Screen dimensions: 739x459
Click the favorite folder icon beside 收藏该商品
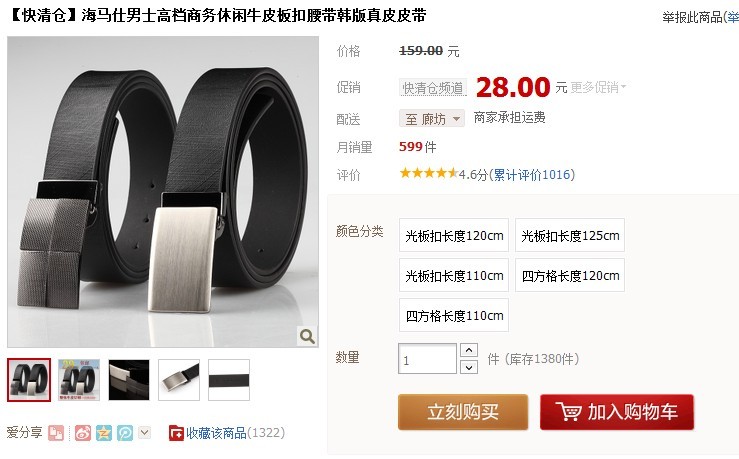click(176, 433)
